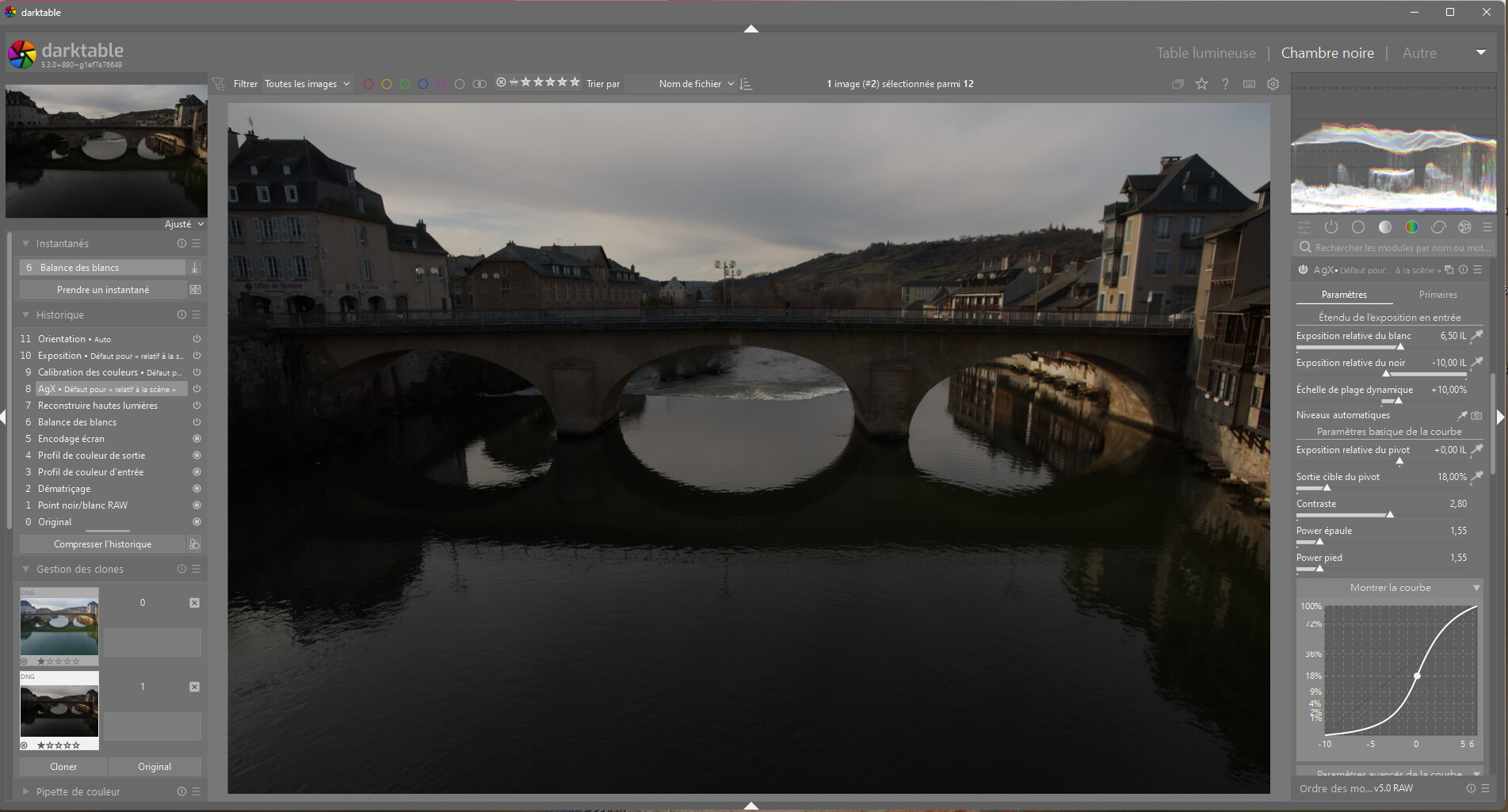Click the keyboard shortcuts icon
Screen dimensions: 1508x812
click(1249, 84)
